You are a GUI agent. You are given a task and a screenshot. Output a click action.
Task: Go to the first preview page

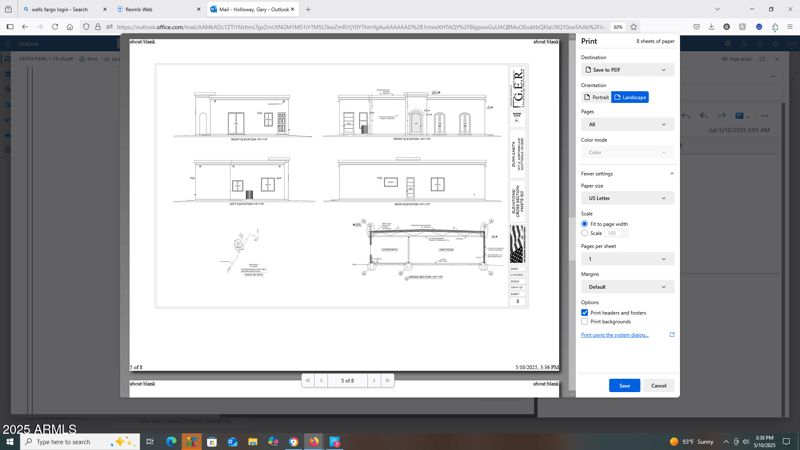(308, 381)
